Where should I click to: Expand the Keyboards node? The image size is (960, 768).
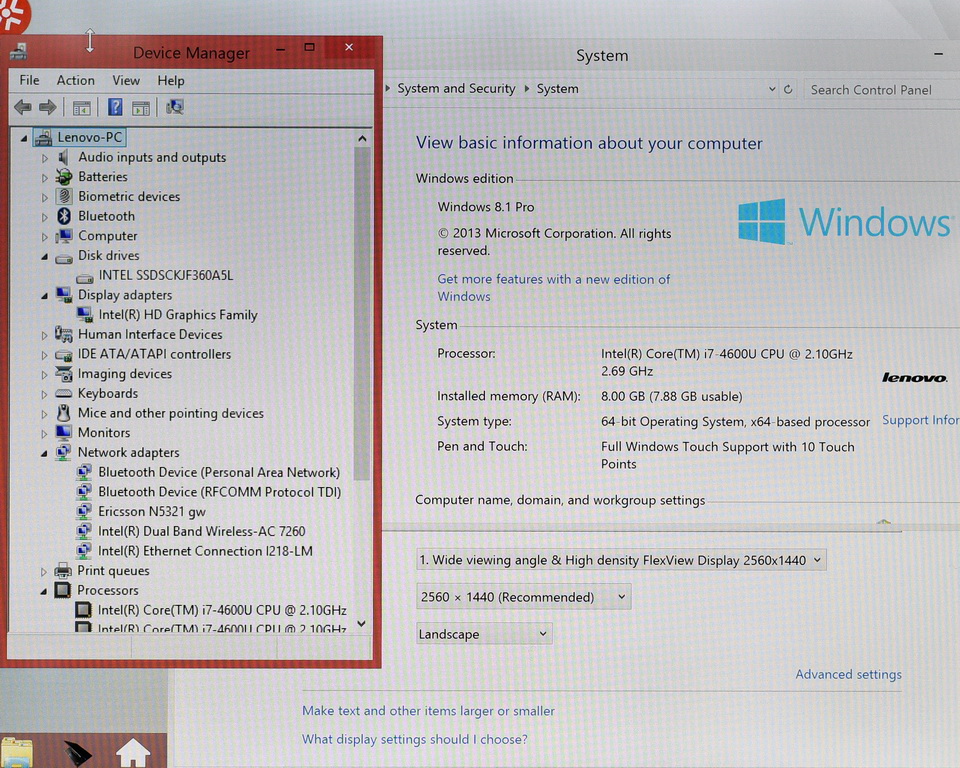[x=44, y=394]
